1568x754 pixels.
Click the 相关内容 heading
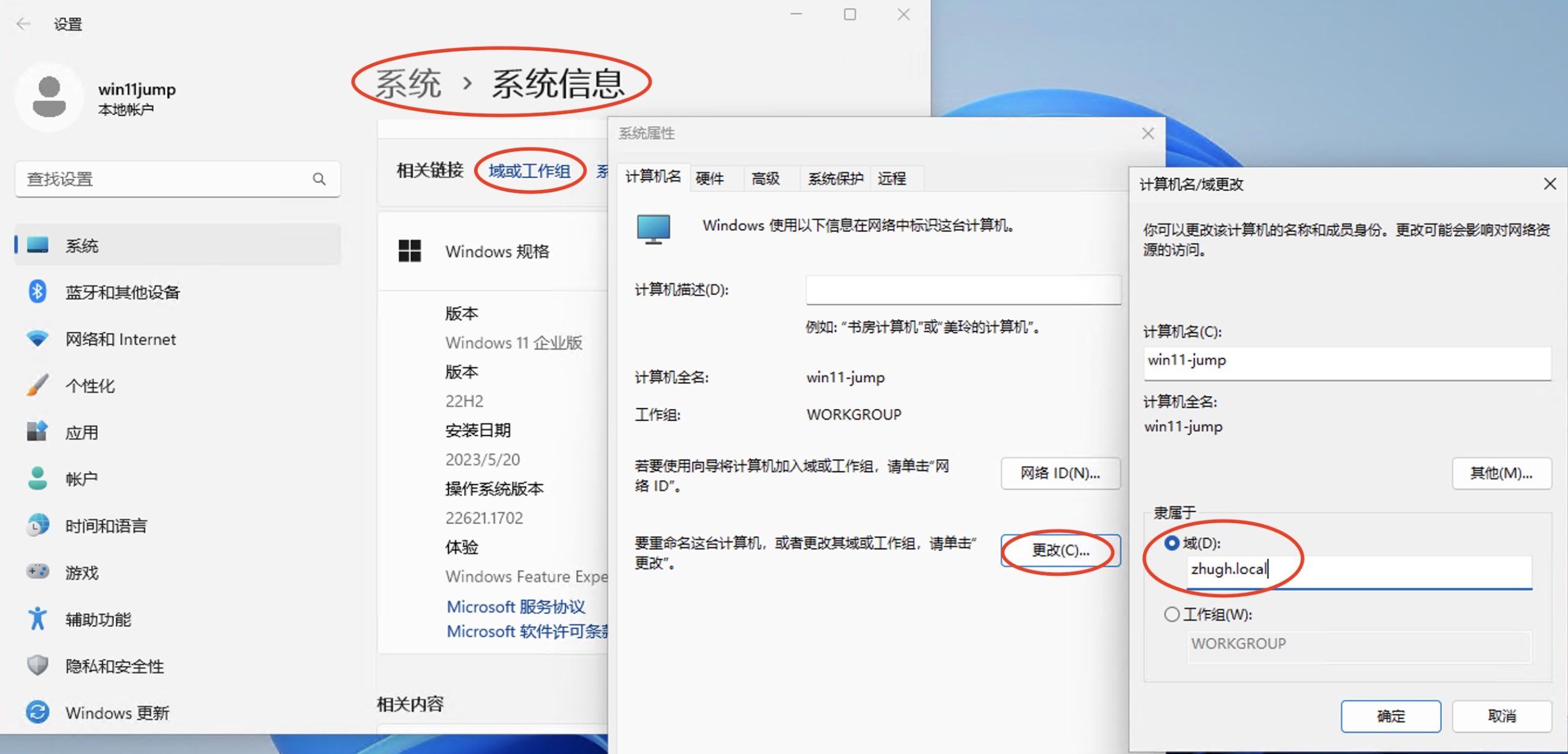410,704
